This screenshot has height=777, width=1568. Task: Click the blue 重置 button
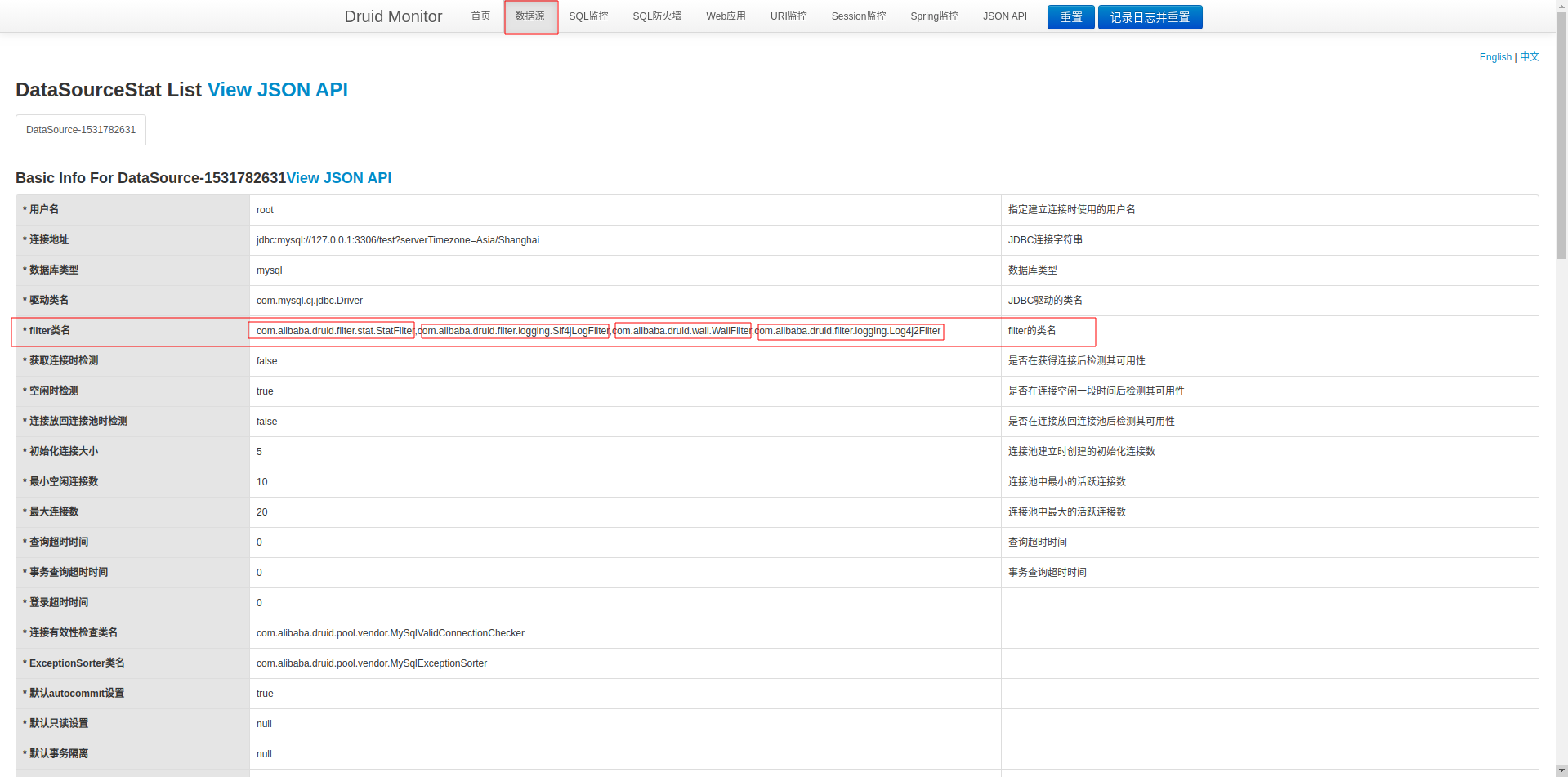tap(1070, 17)
